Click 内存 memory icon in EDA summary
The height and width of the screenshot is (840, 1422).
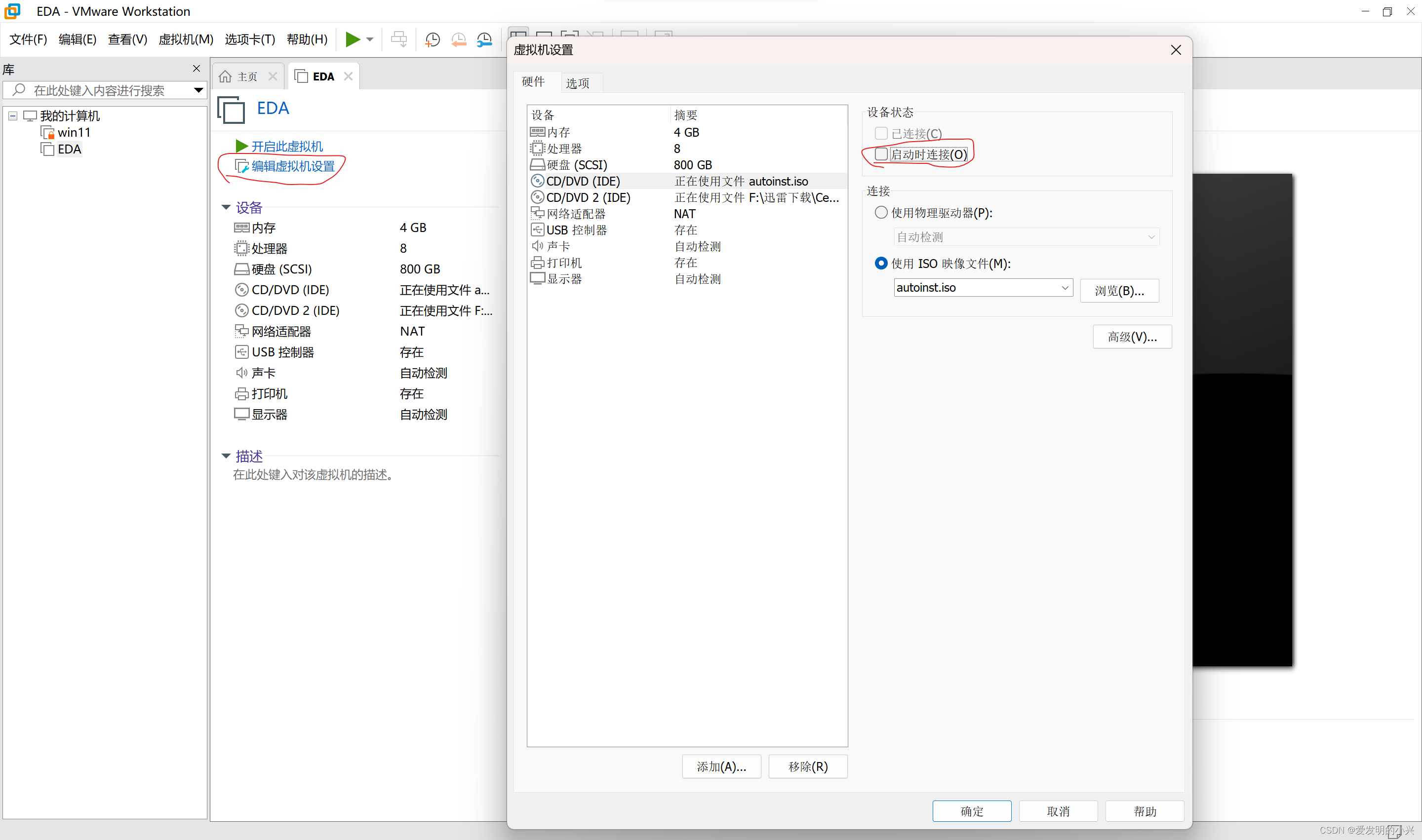coord(241,228)
